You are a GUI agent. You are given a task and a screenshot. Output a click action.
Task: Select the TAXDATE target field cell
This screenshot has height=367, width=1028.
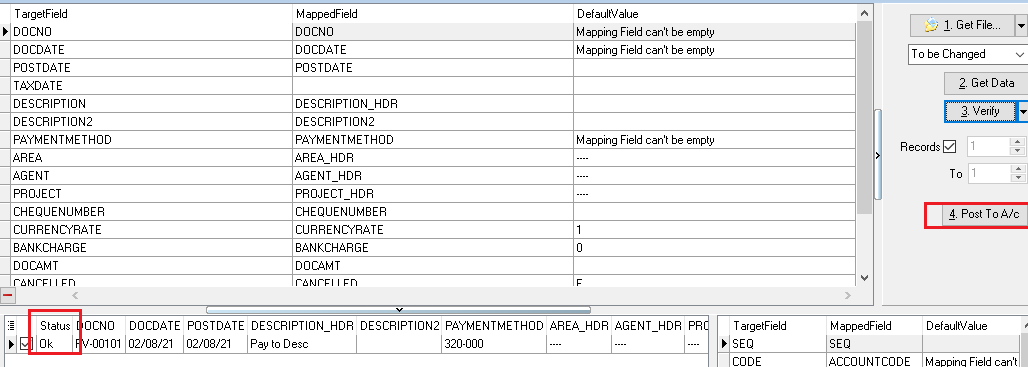(x=151, y=86)
